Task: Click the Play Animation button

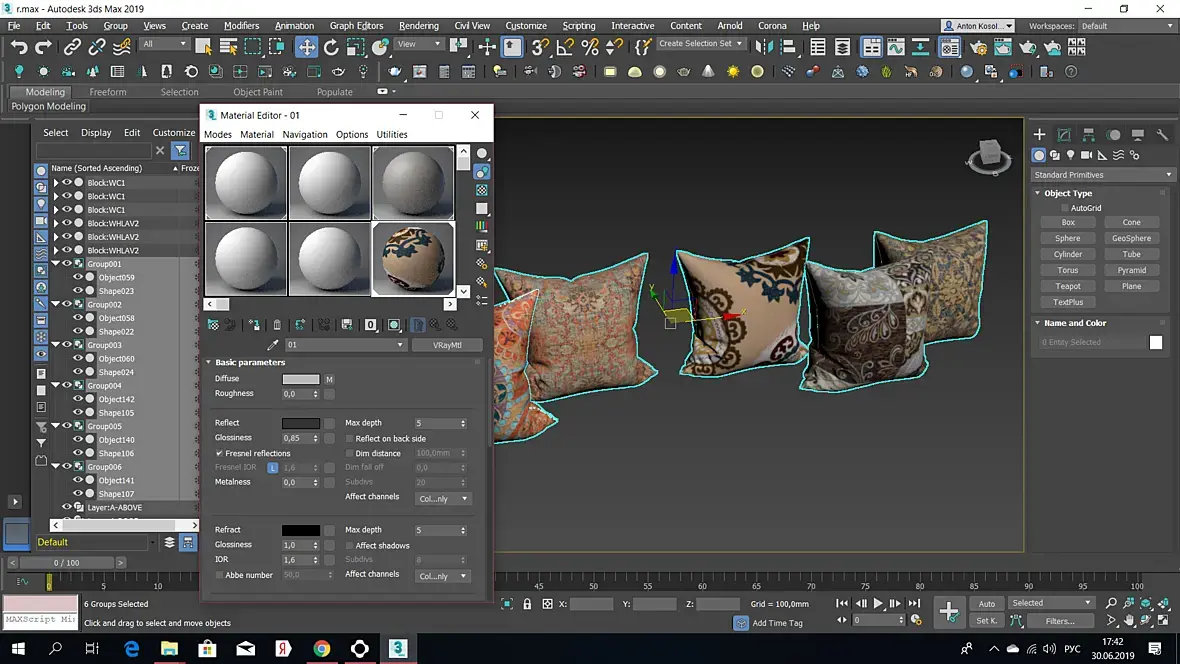Action: [878, 604]
